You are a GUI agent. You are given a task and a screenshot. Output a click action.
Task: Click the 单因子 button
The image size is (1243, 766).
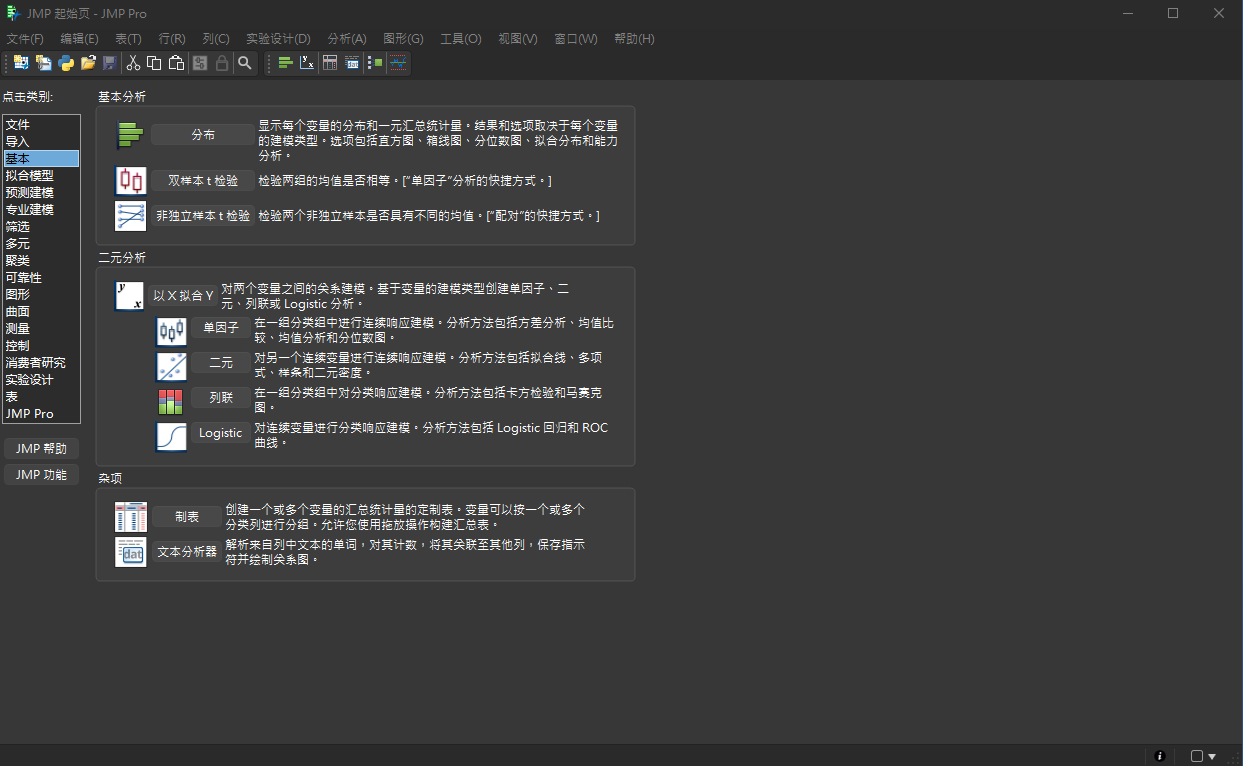[221, 328]
